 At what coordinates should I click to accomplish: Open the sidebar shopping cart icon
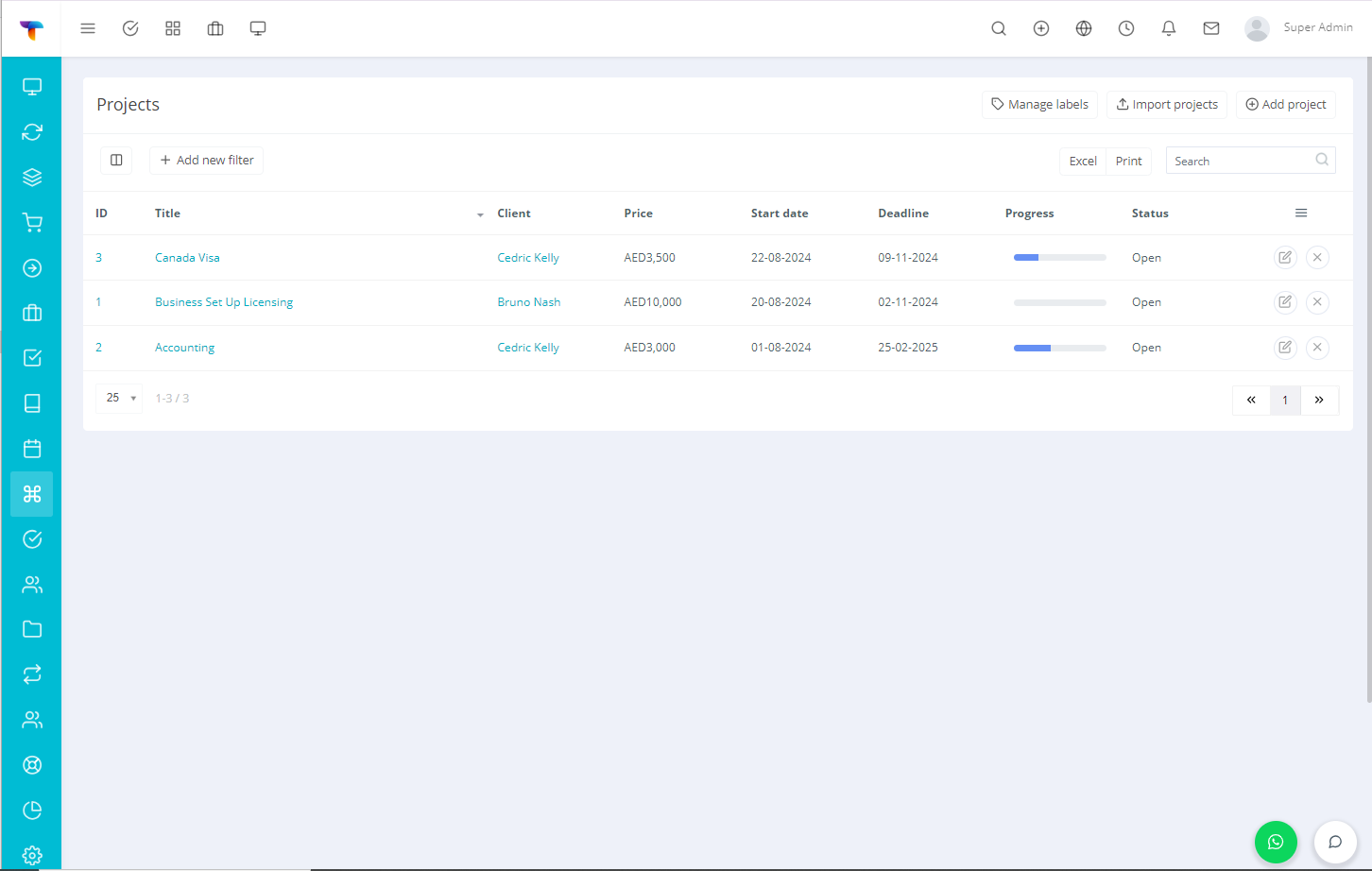32,223
